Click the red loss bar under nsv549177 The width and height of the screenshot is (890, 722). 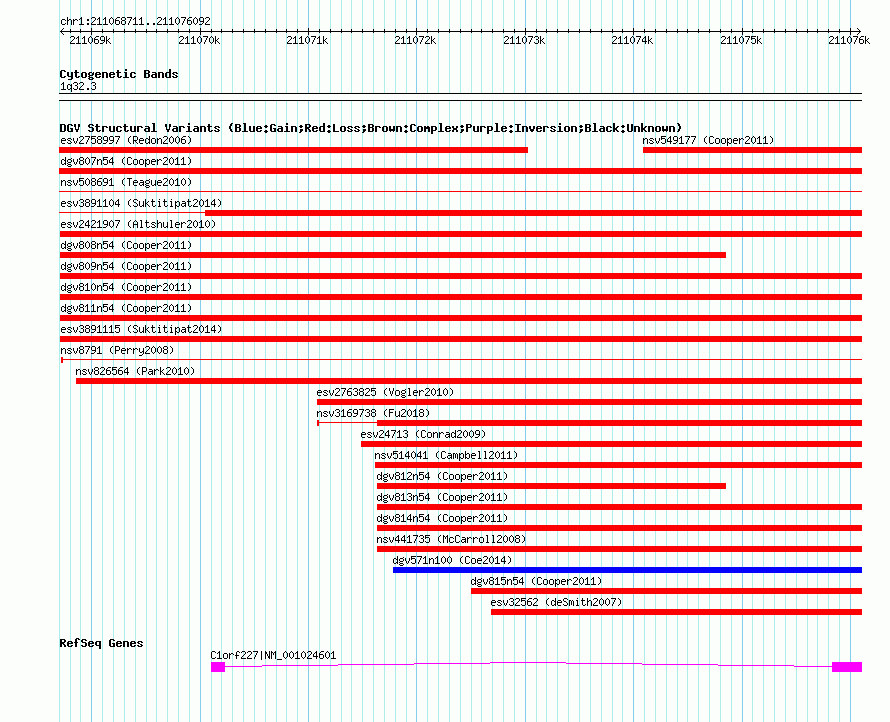point(752,150)
